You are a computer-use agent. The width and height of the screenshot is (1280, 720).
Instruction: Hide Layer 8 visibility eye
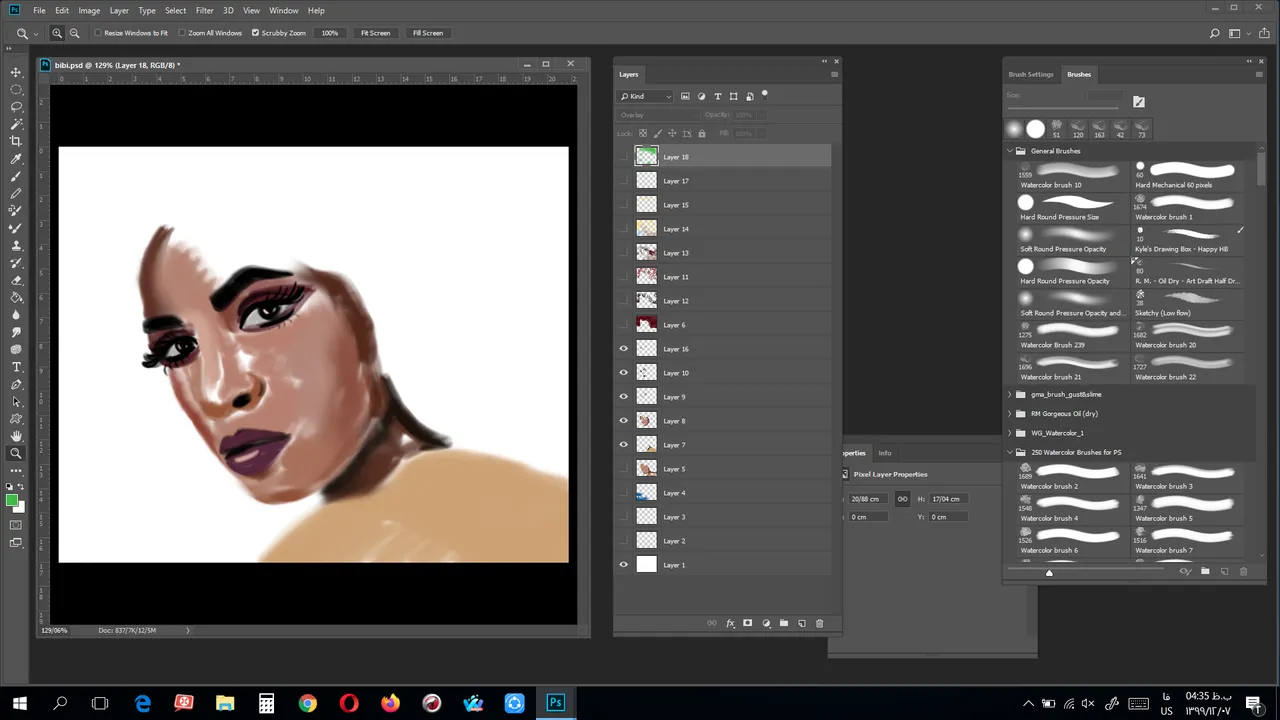coord(624,421)
